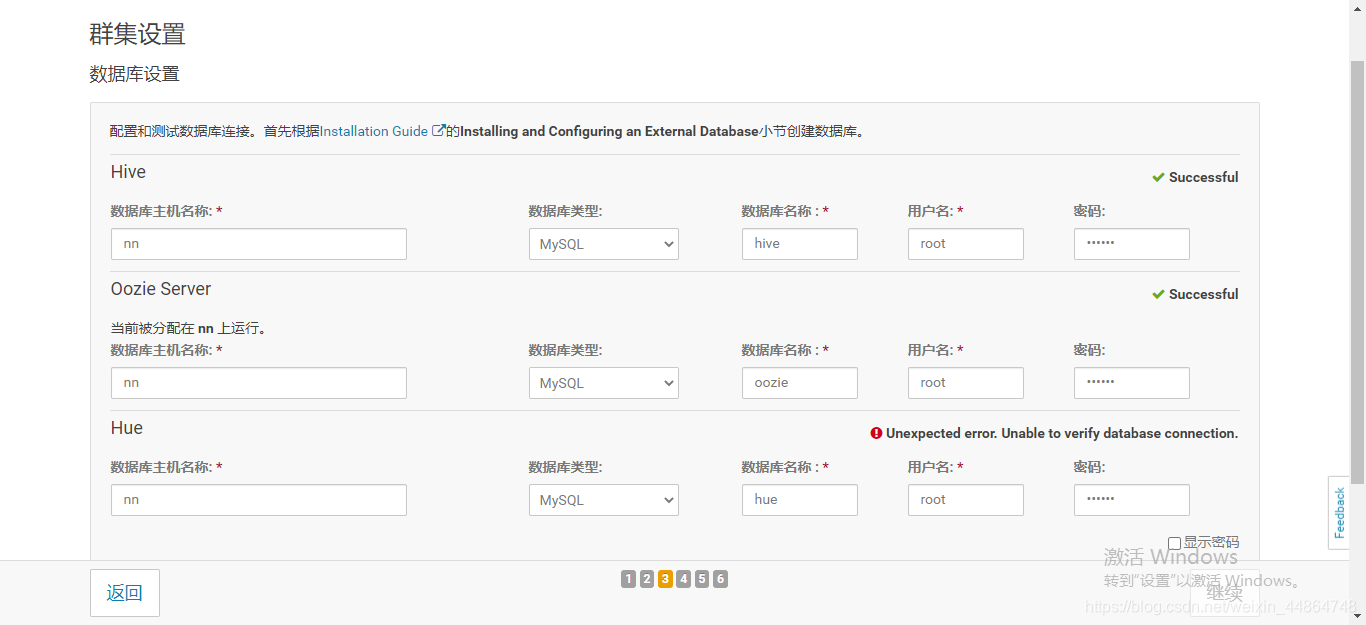This screenshot has width=1366, height=625.
Task: Click the Hive section heading
Action: pyautogui.click(x=128, y=172)
